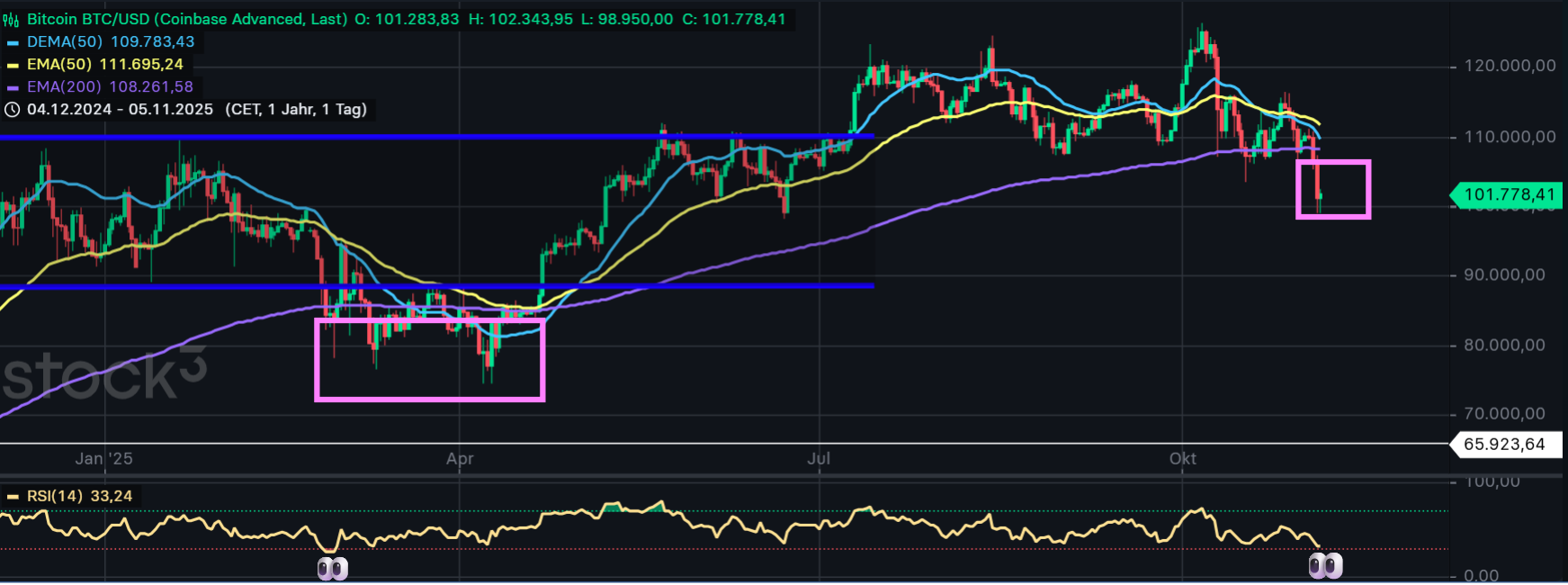Click the yellow EMA(50) legend color marker
Image resolution: width=1568 pixels, height=585 pixels.
click(x=13, y=65)
